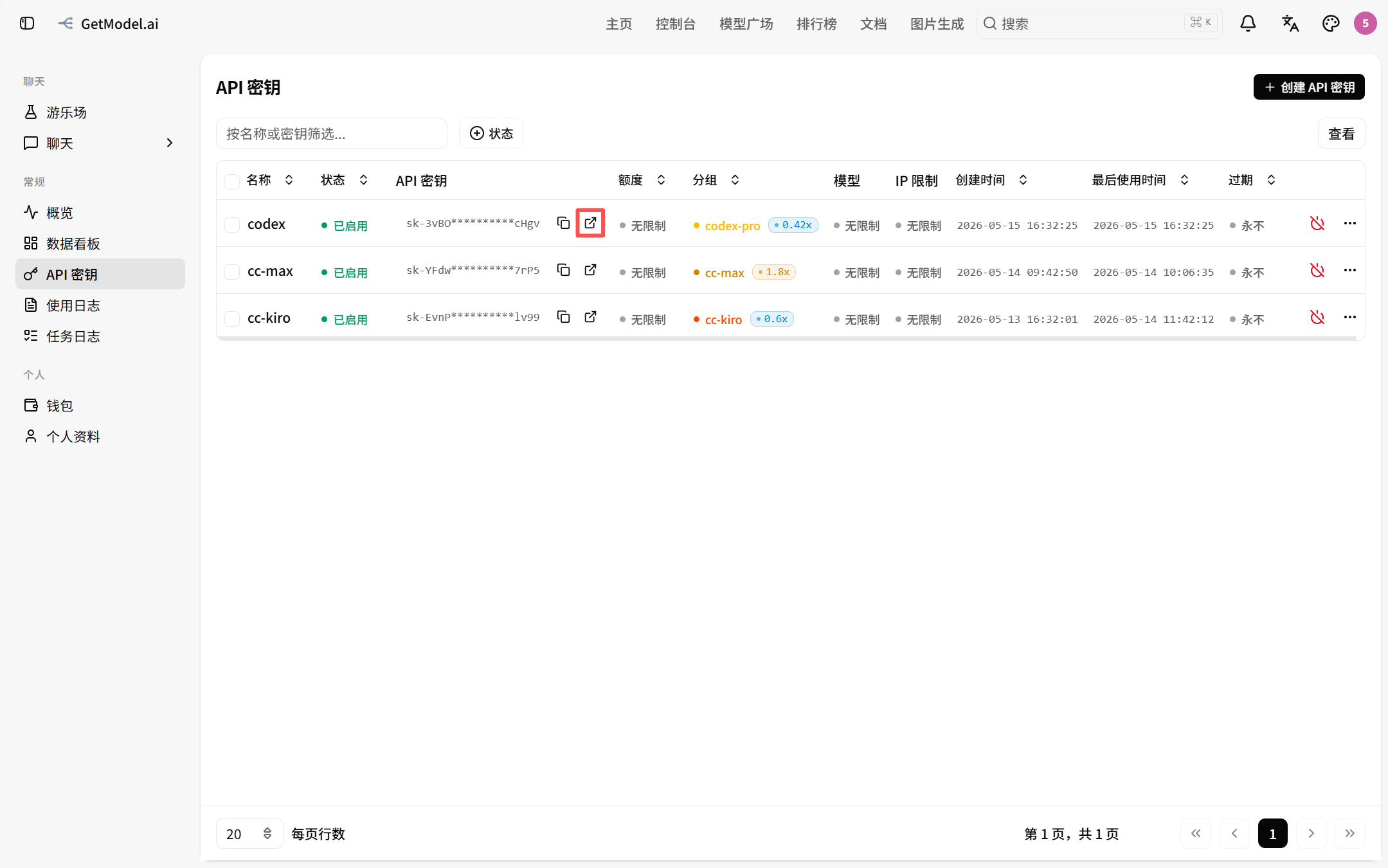
Task: Select the cc-kiro row checkbox
Action: pos(232,318)
